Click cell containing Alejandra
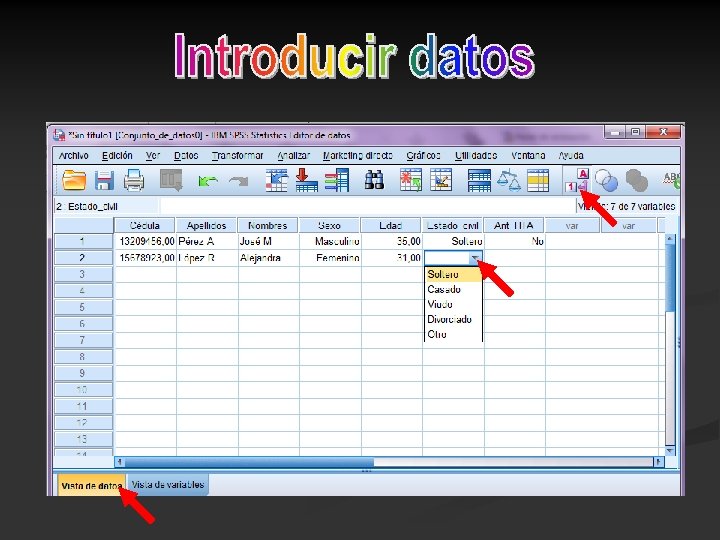 click(x=269, y=258)
